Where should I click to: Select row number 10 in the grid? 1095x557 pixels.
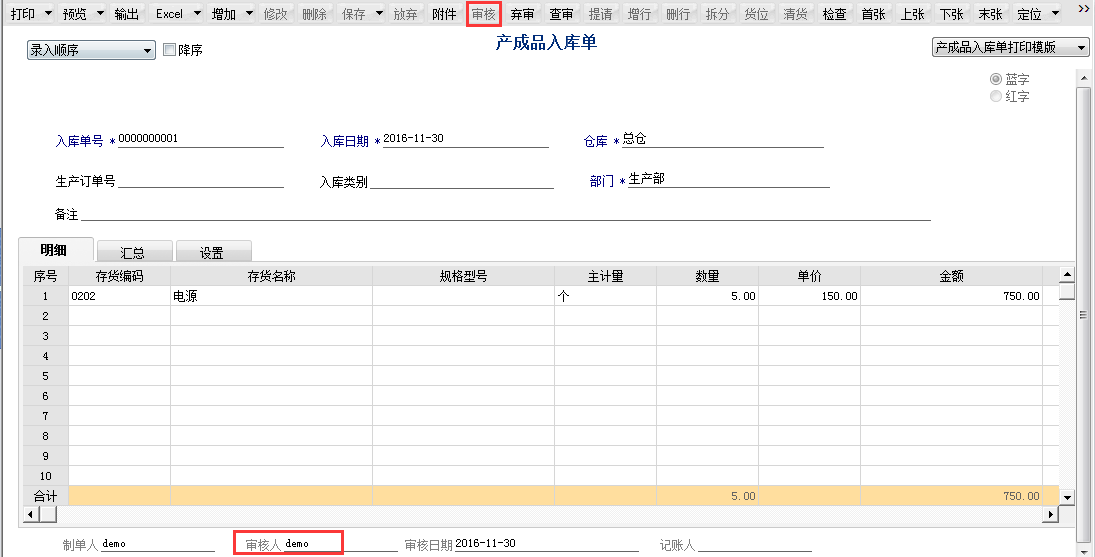click(45, 476)
